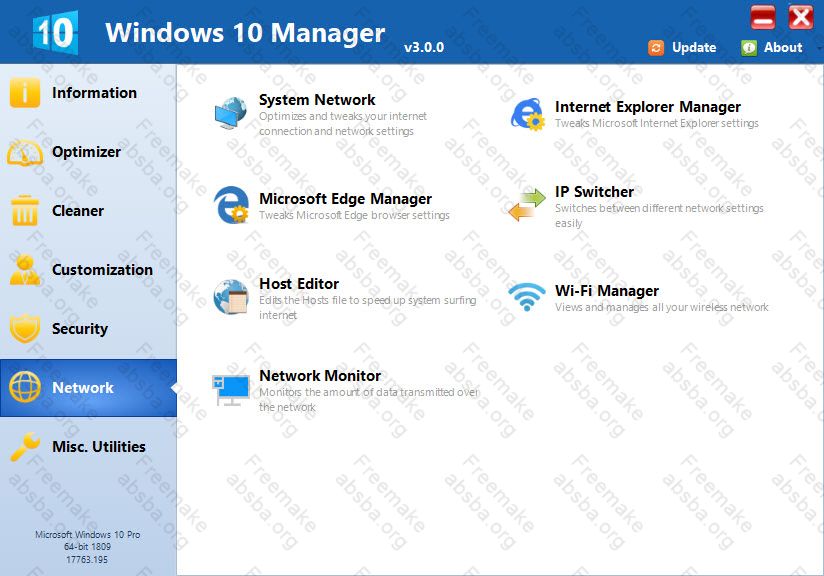Click the Network globe icon
Image resolution: width=824 pixels, height=576 pixels.
pos(24,387)
